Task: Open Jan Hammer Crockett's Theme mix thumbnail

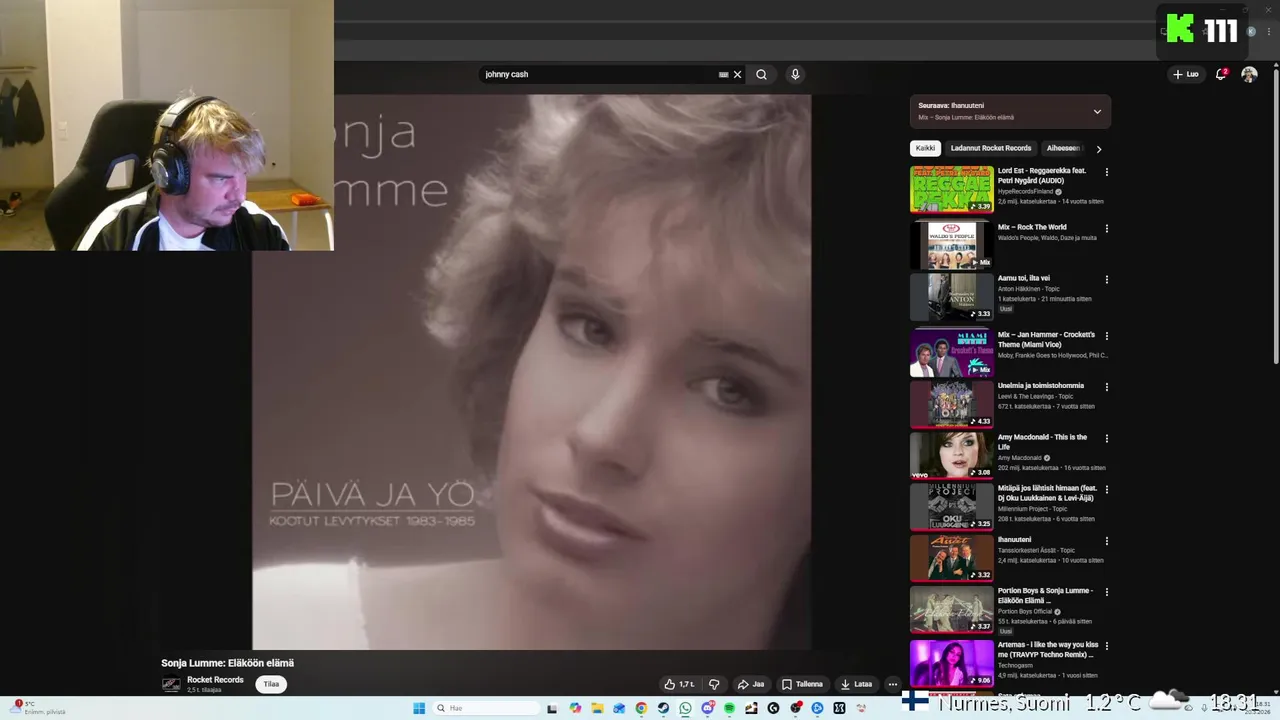Action: pyautogui.click(x=951, y=353)
